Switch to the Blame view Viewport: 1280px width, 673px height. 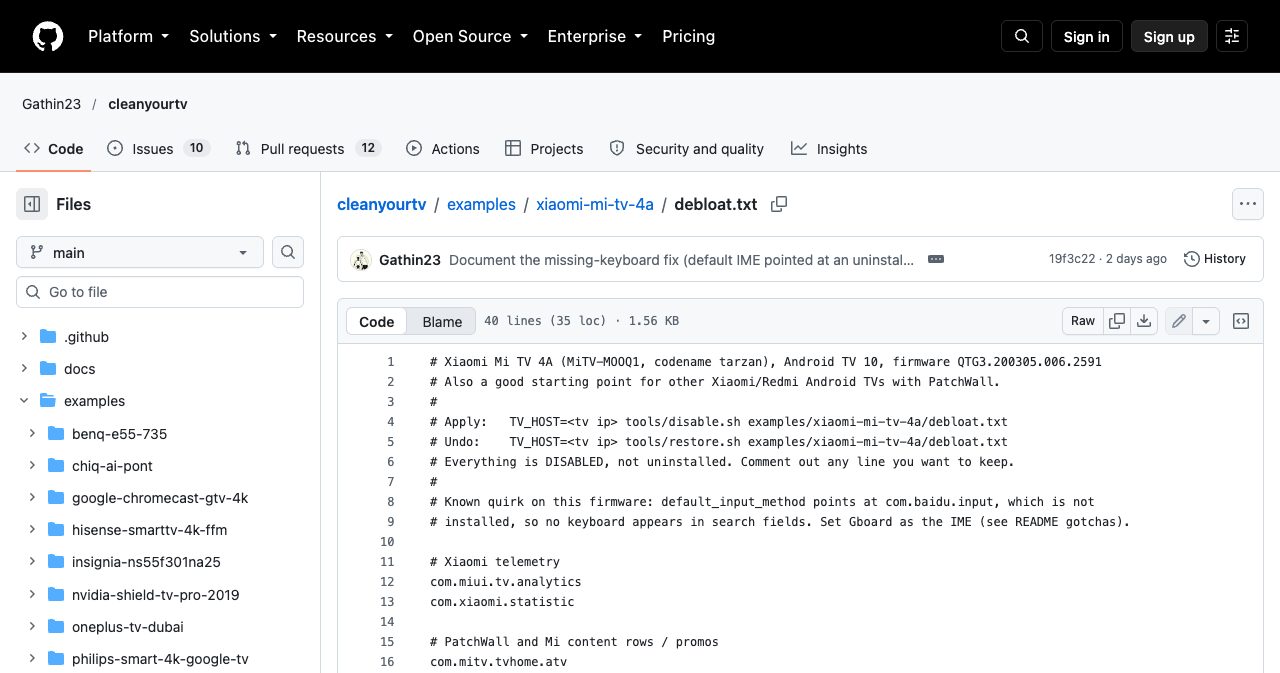[442, 321]
